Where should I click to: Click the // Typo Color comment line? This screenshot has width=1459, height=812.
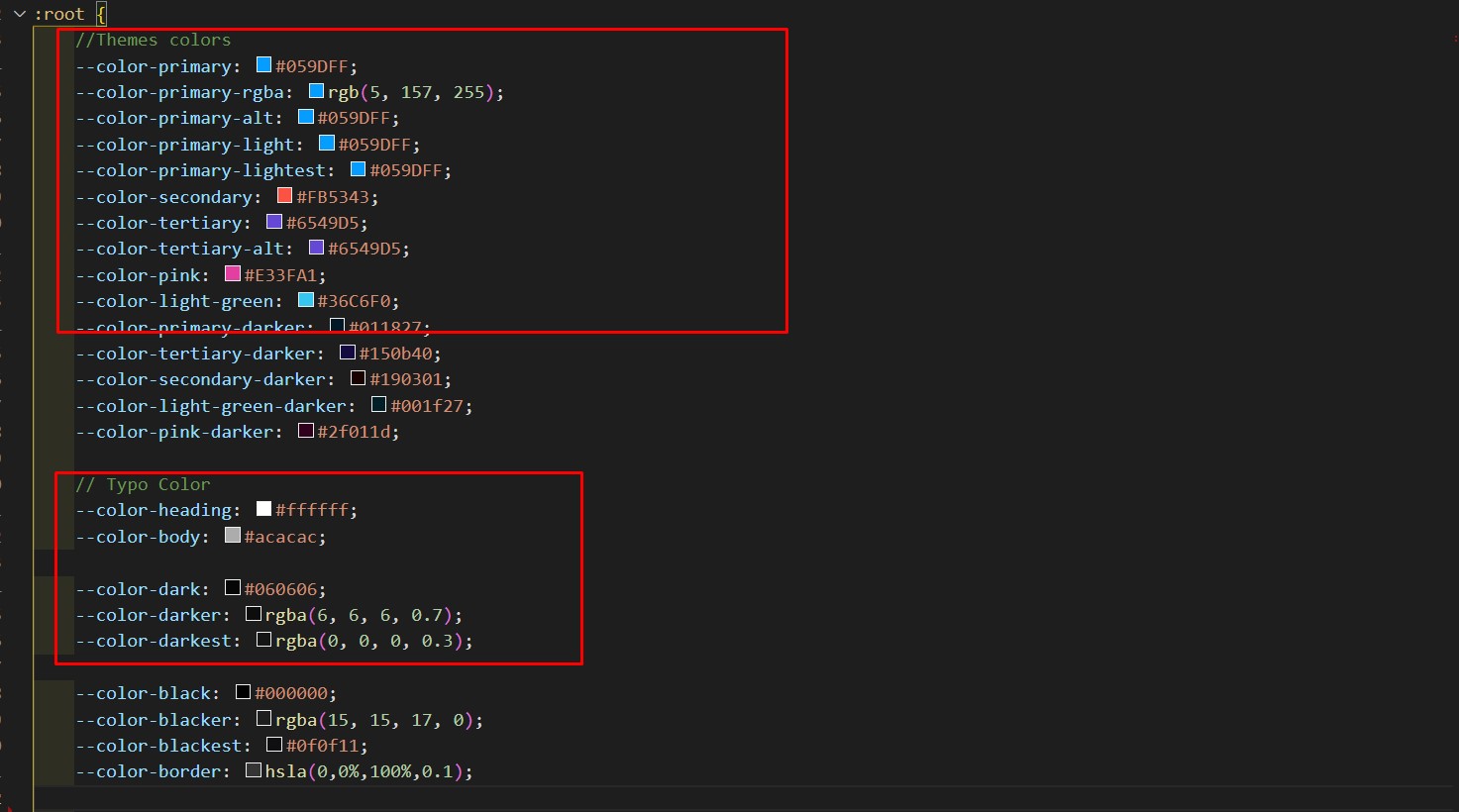pos(144,484)
